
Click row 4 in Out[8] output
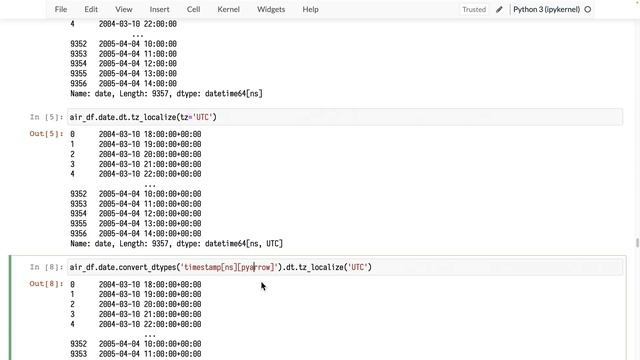pyautogui.click(x=136, y=324)
